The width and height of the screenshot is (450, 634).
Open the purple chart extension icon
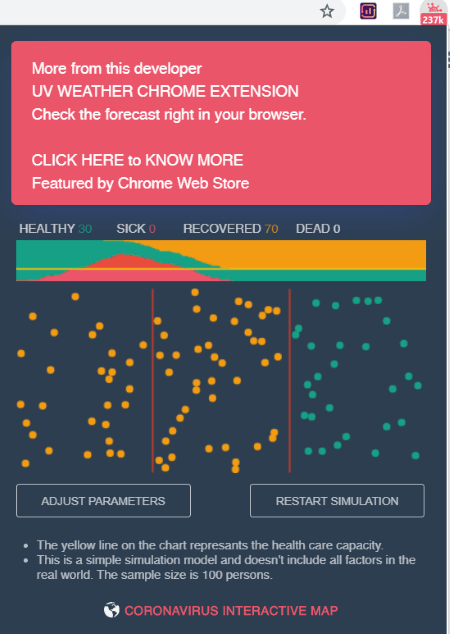(x=368, y=11)
